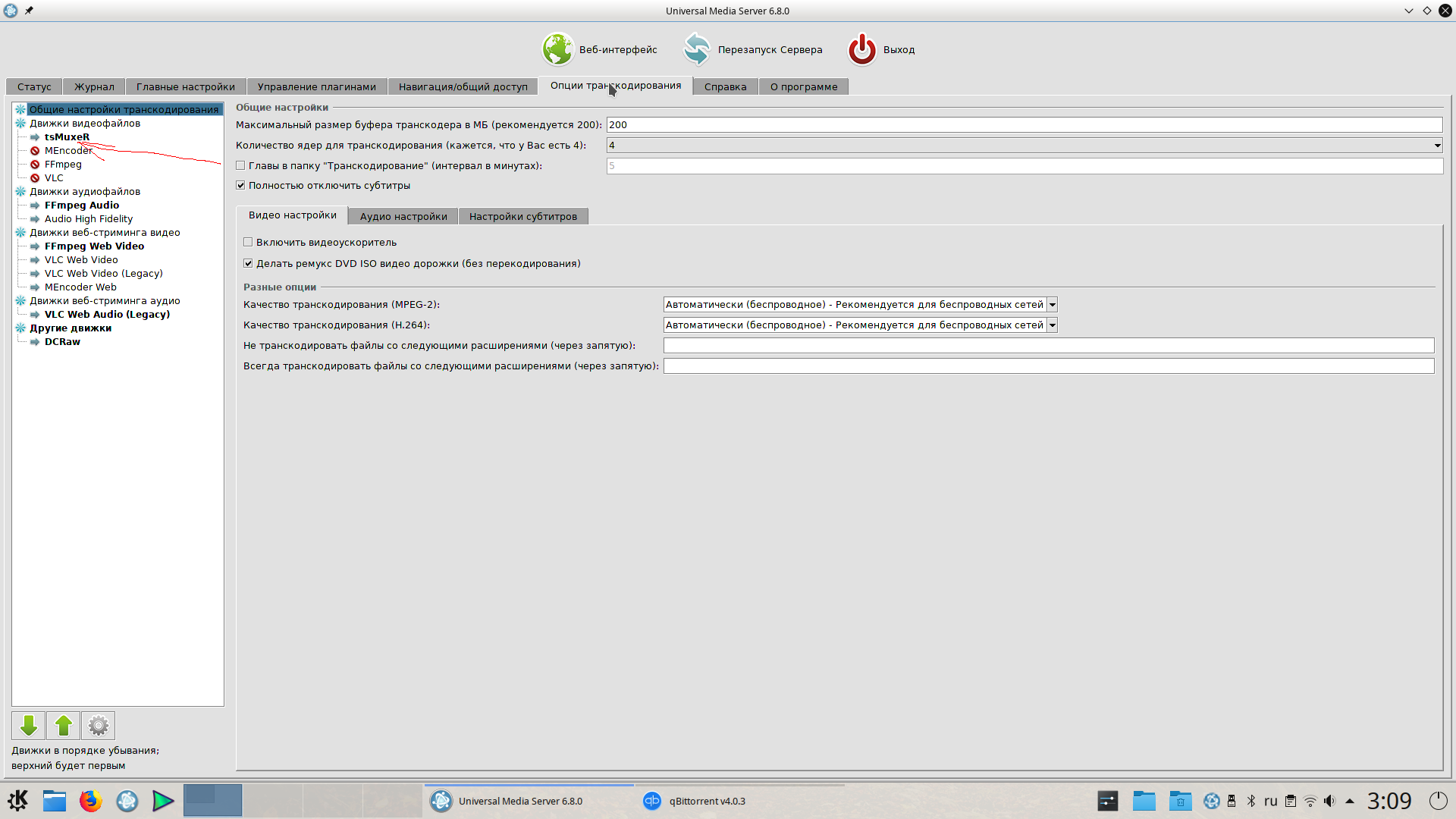This screenshot has width=1456, height=819.
Task: Uncheck Fully disable subtitles checkbox
Action: (240, 185)
